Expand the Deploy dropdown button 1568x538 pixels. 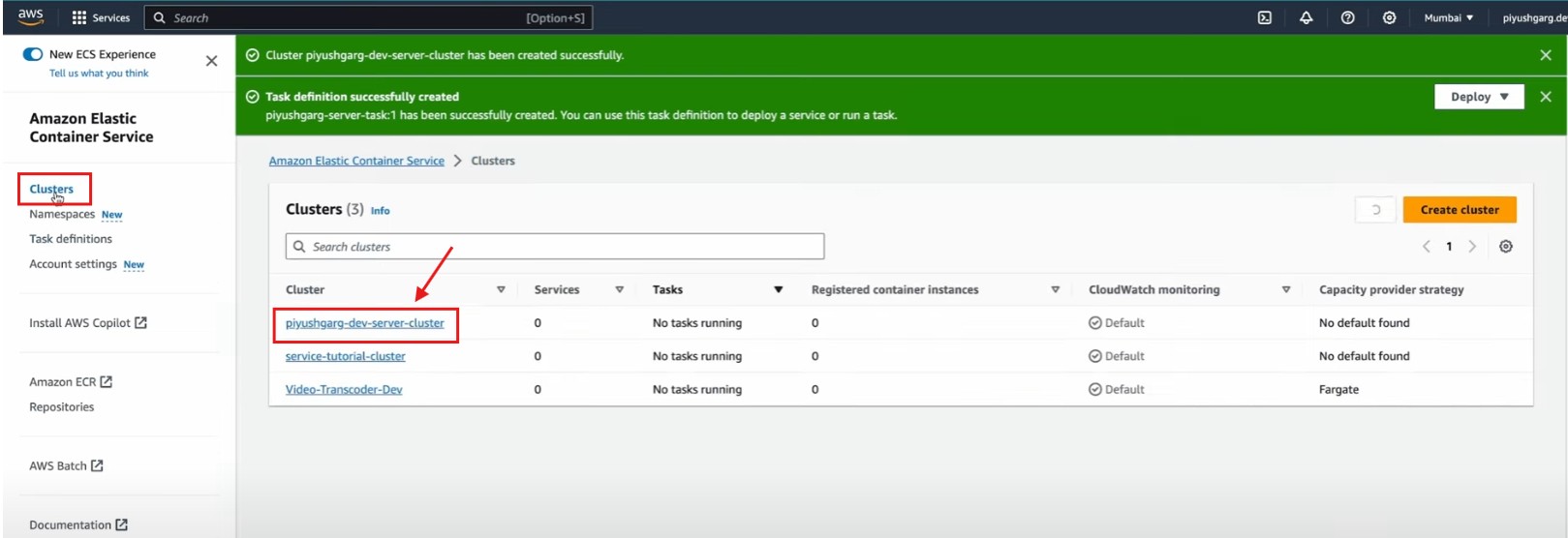click(1479, 97)
